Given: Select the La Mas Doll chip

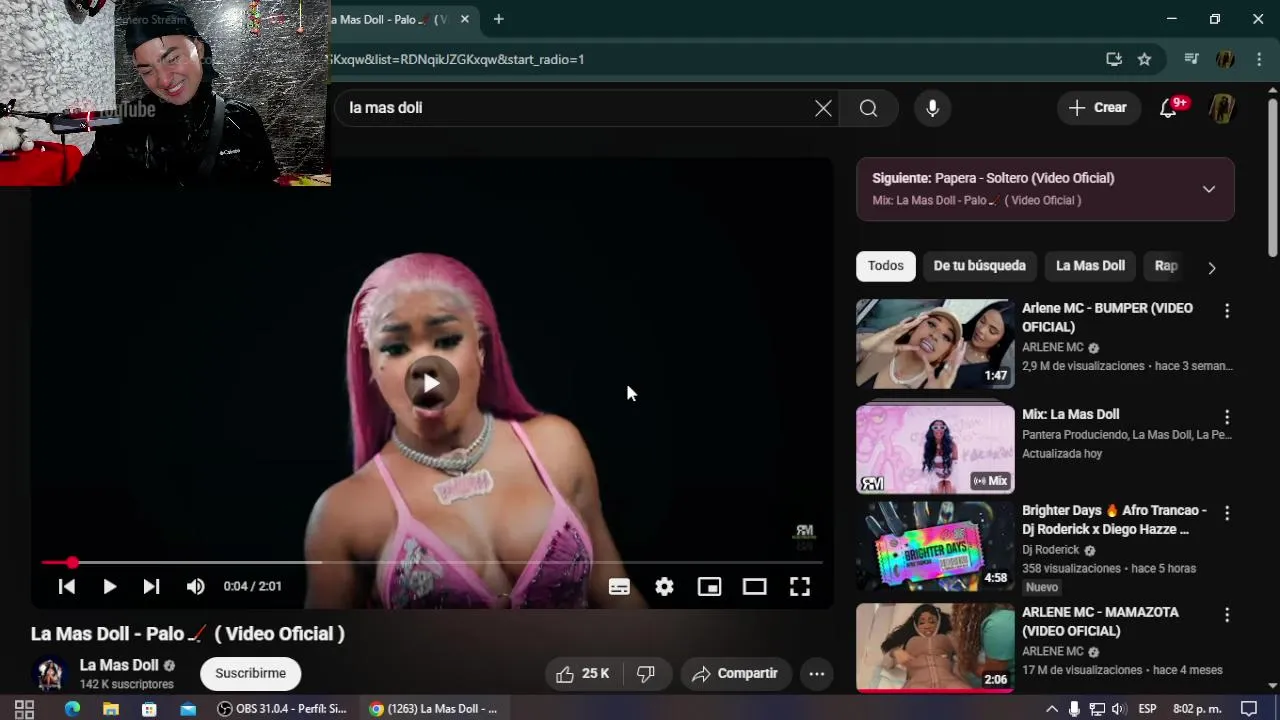Looking at the screenshot, I should [x=1090, y=266].
